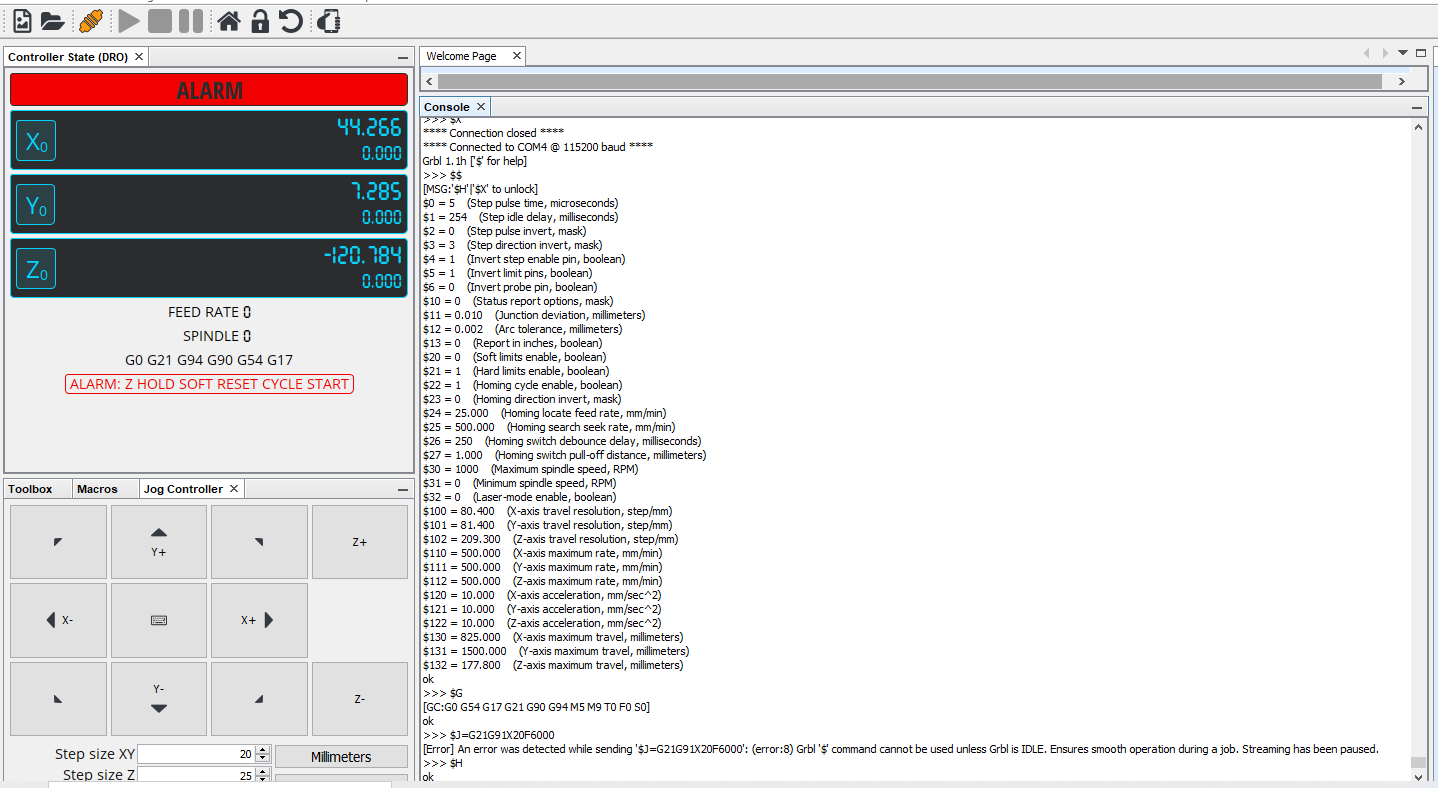Increase Step size XY with up arrow

click(263, 751)
